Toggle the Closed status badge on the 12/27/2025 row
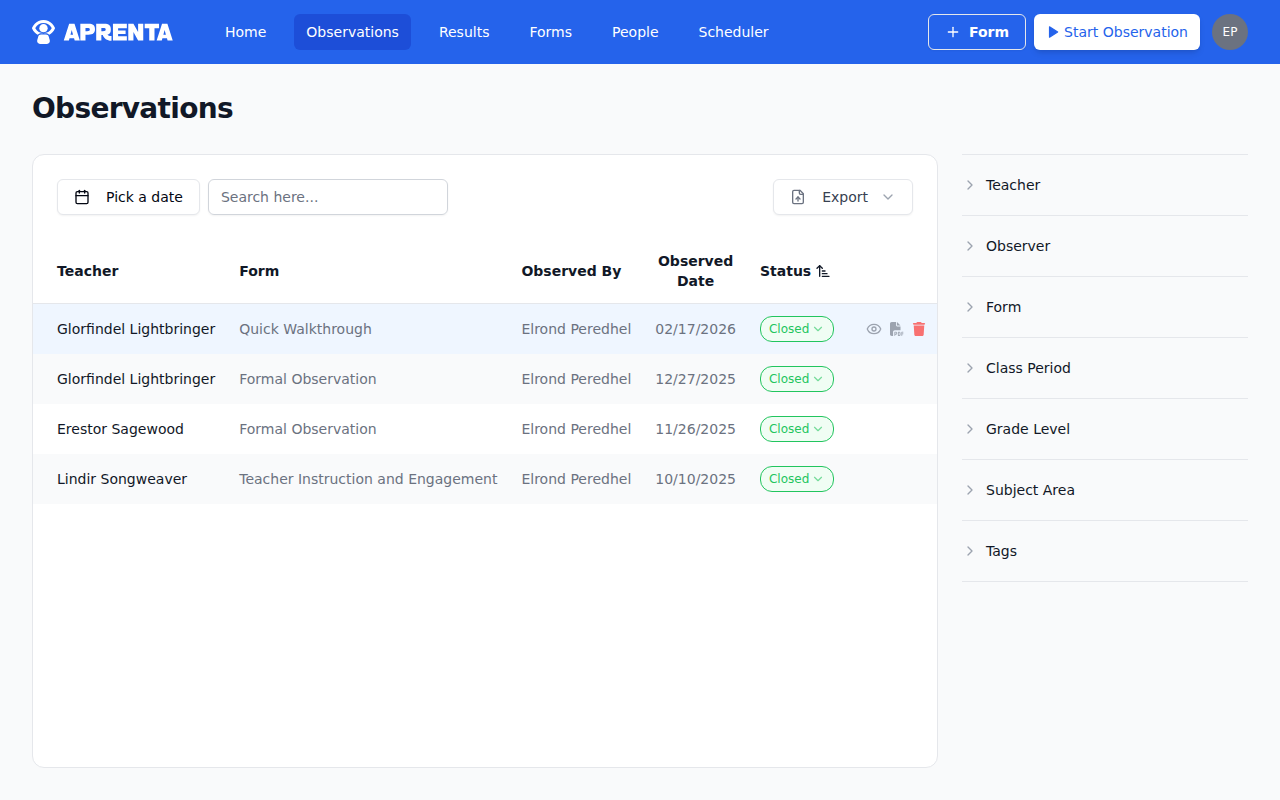1280x800 pixels. point(796,378)
